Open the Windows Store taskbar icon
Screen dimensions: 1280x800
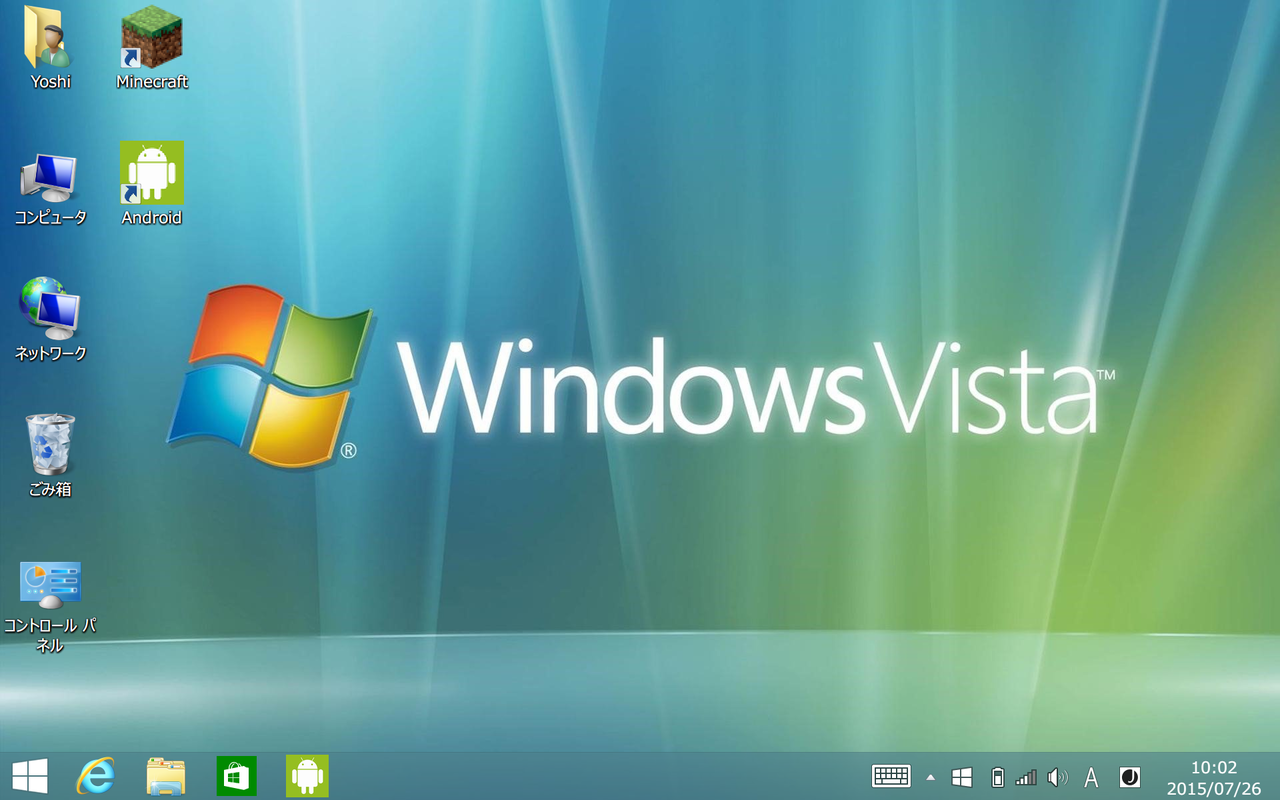coord(236,776)
